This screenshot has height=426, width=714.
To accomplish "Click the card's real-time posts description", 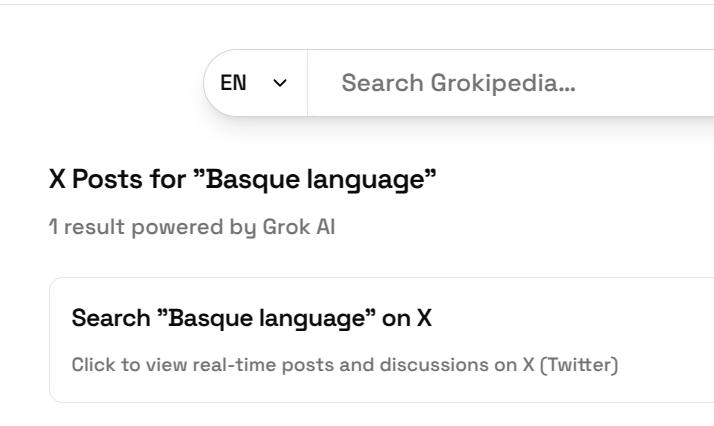I will click(x=345, y=365).
